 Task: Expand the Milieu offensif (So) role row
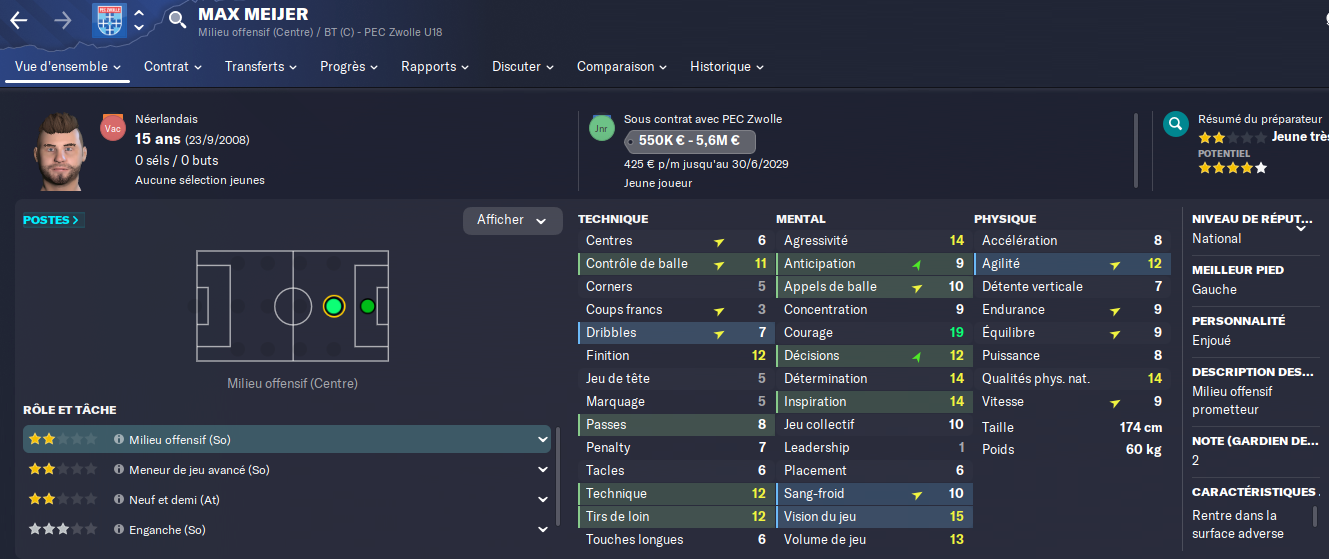543,439
